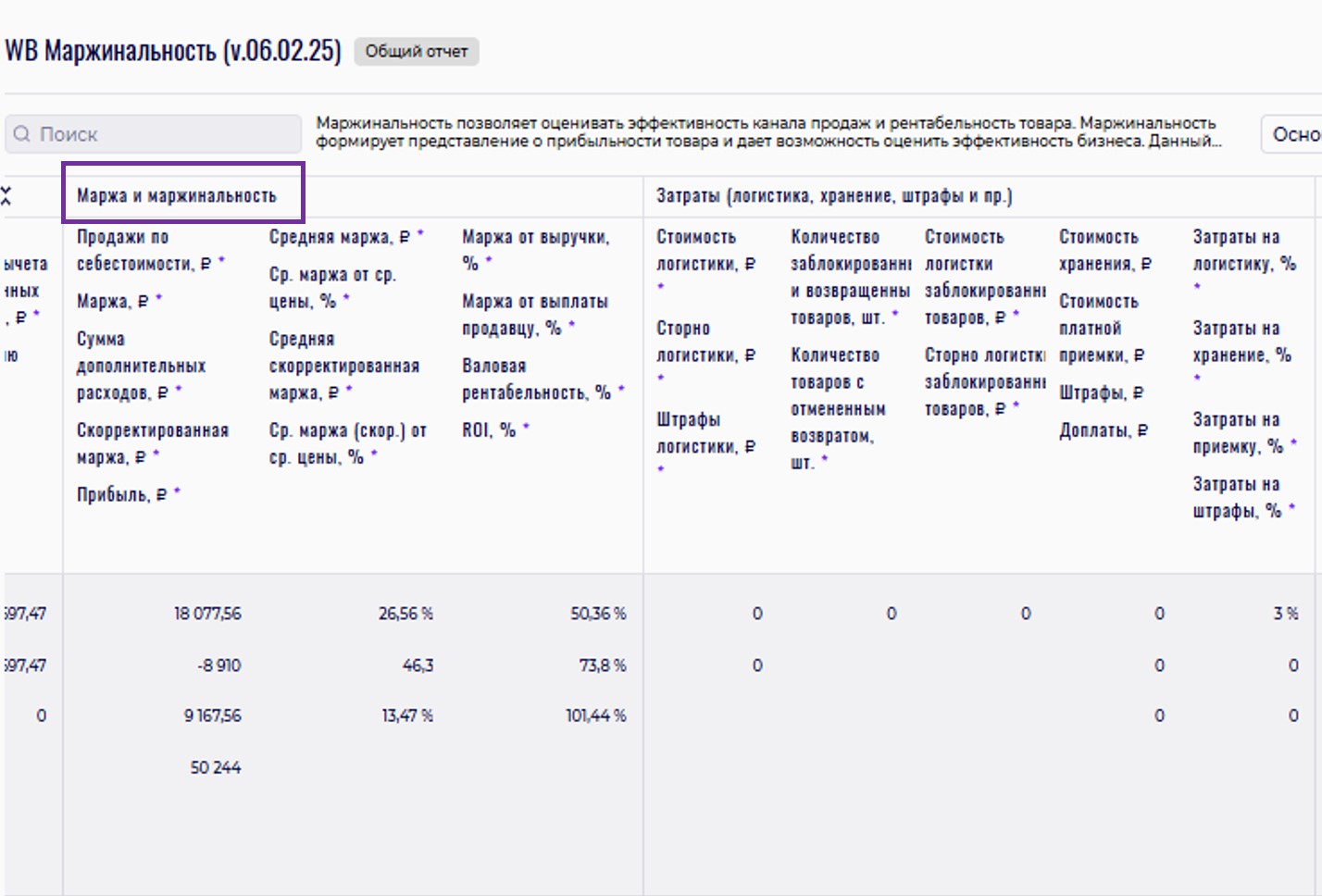Click the Общий отчет badge
This screenshot has width=1322, height=896.
tap(416, 52)
